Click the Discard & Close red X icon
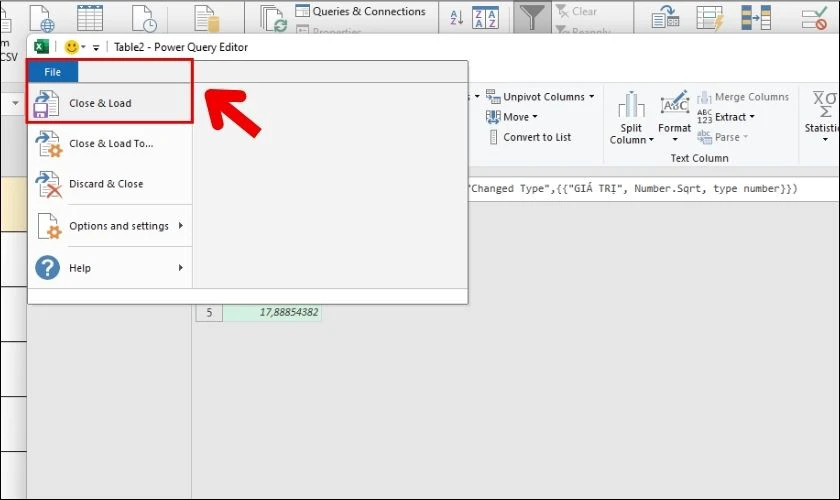The width and height of the screenshot is (840, 500). click(48, 184)
